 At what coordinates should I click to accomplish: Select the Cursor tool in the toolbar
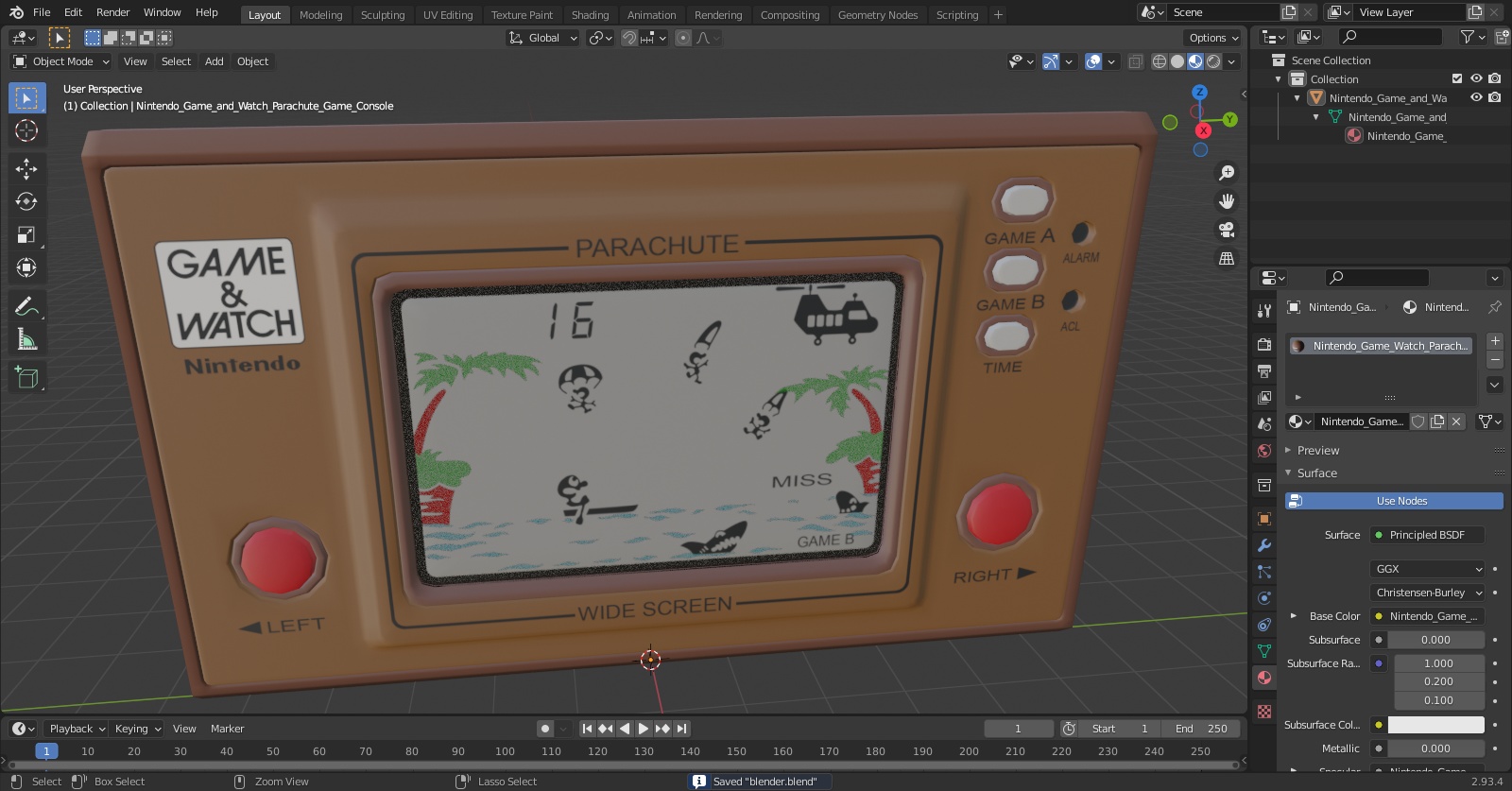point(26,130)
